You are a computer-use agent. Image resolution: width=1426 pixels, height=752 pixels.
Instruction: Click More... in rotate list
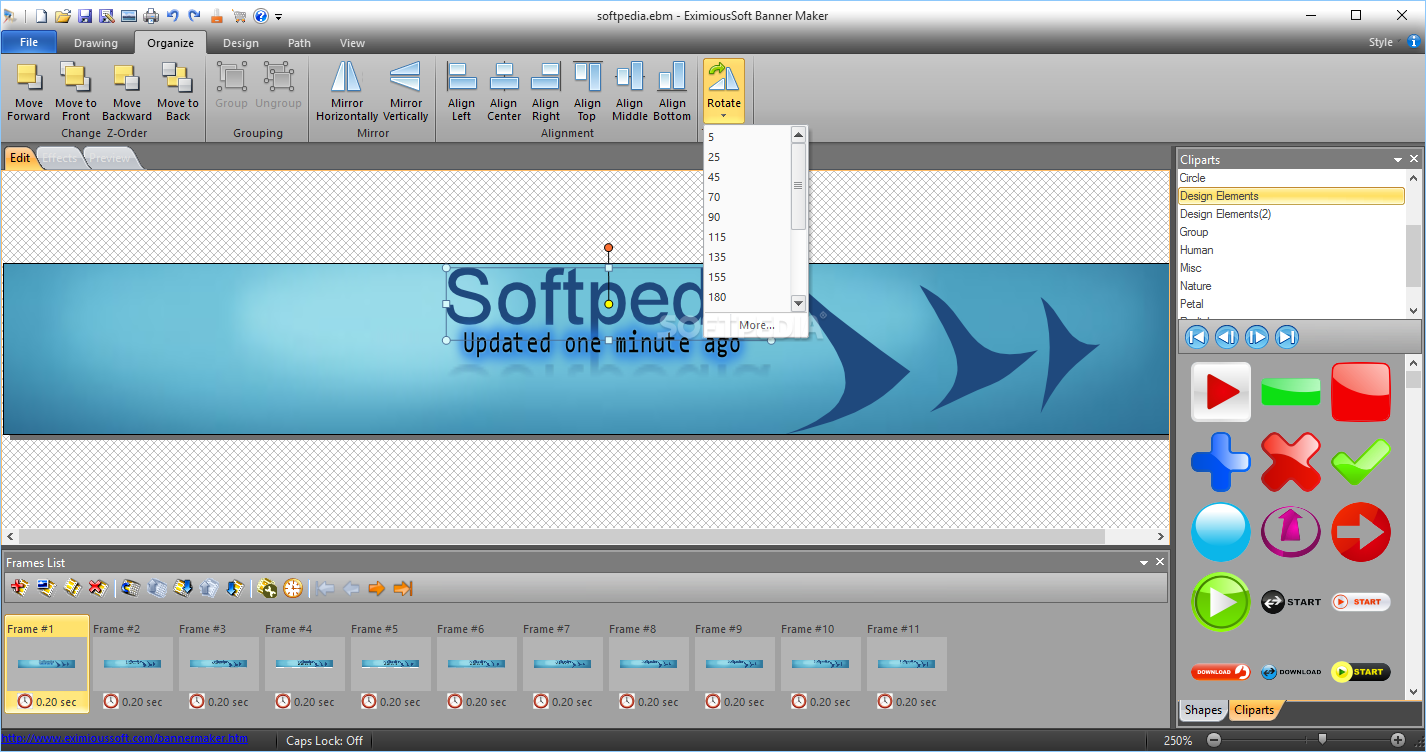757,325
